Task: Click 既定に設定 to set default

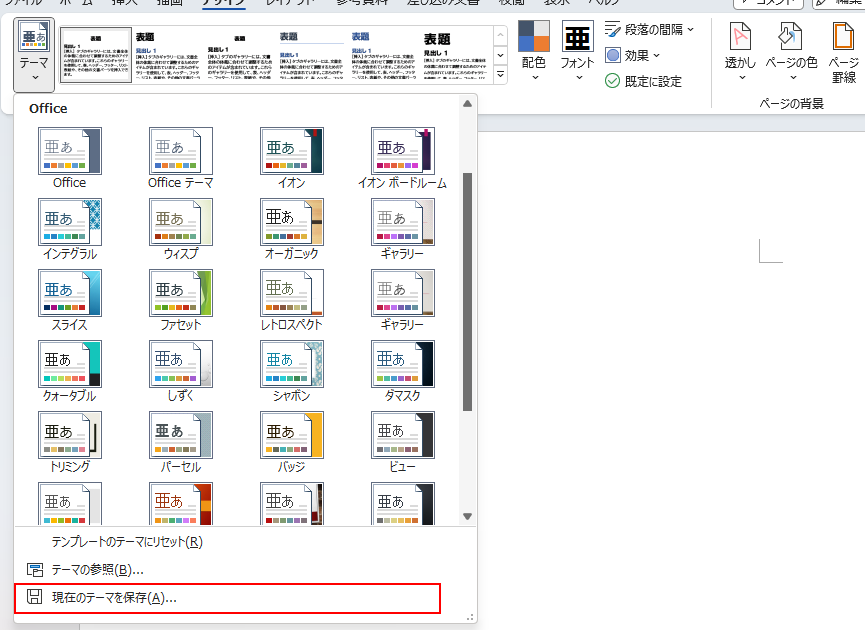Action: pyautogui.click(x=643, y=81)
